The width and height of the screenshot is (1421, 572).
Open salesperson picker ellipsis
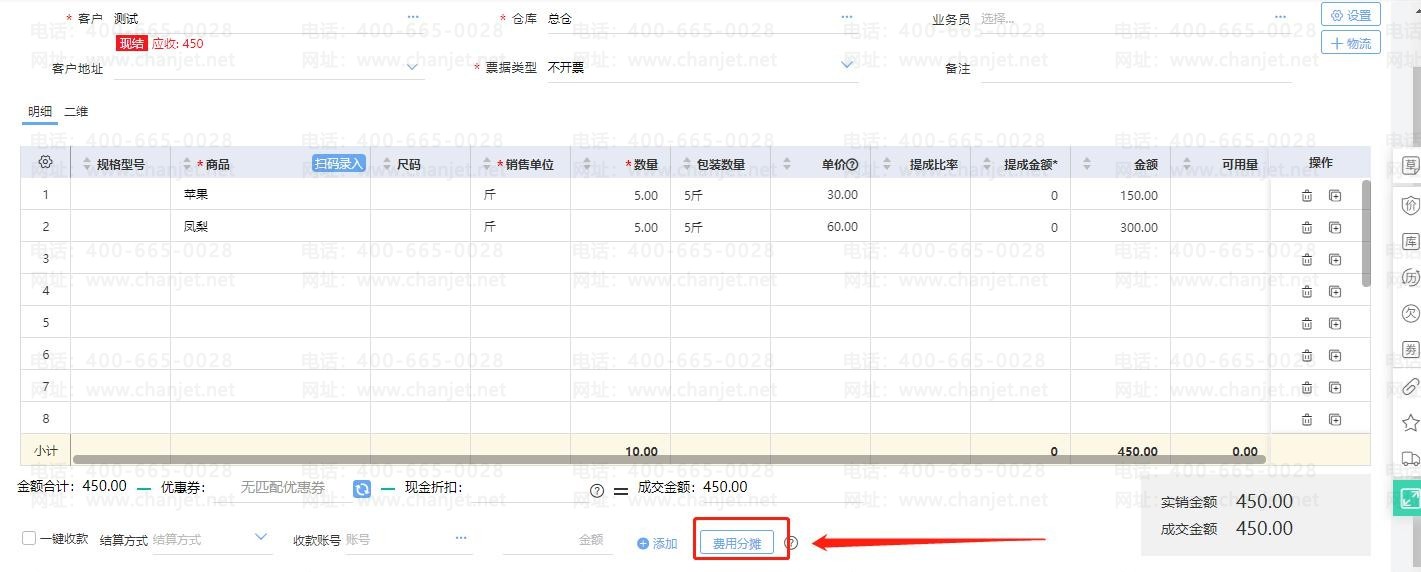point(1280,18)
